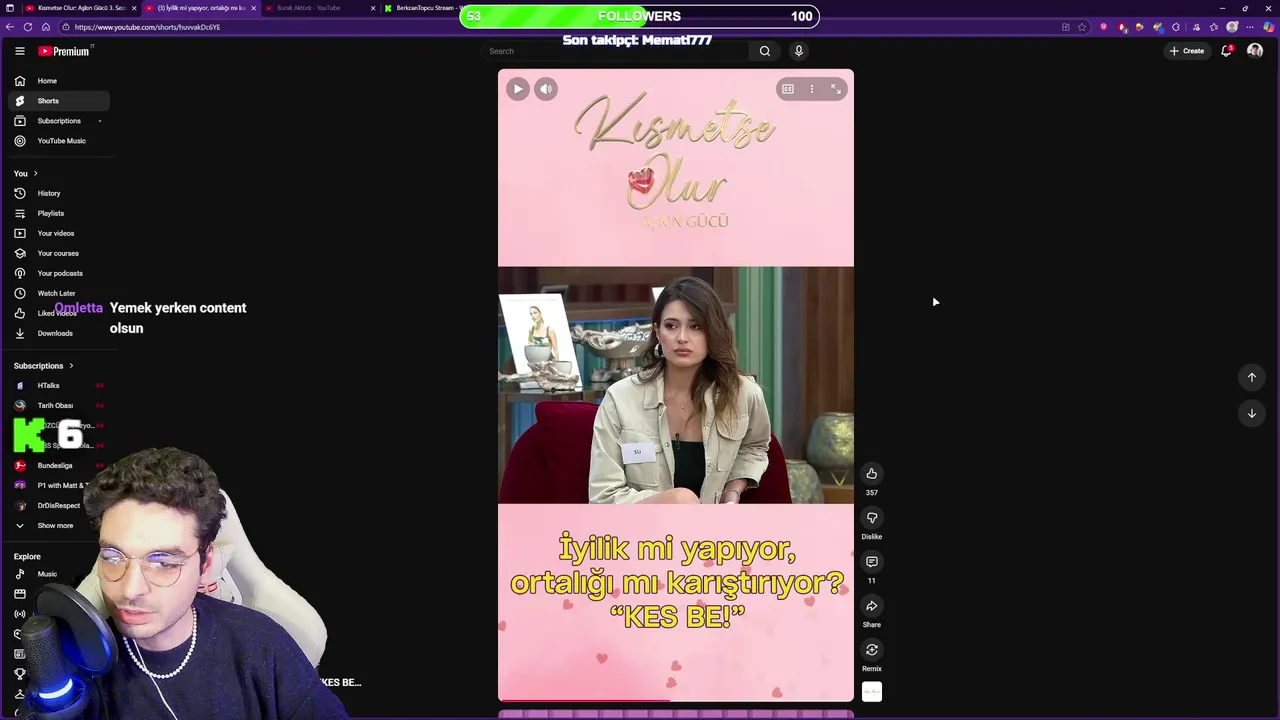Open the comments with 11 comments

tap(872, 562)
